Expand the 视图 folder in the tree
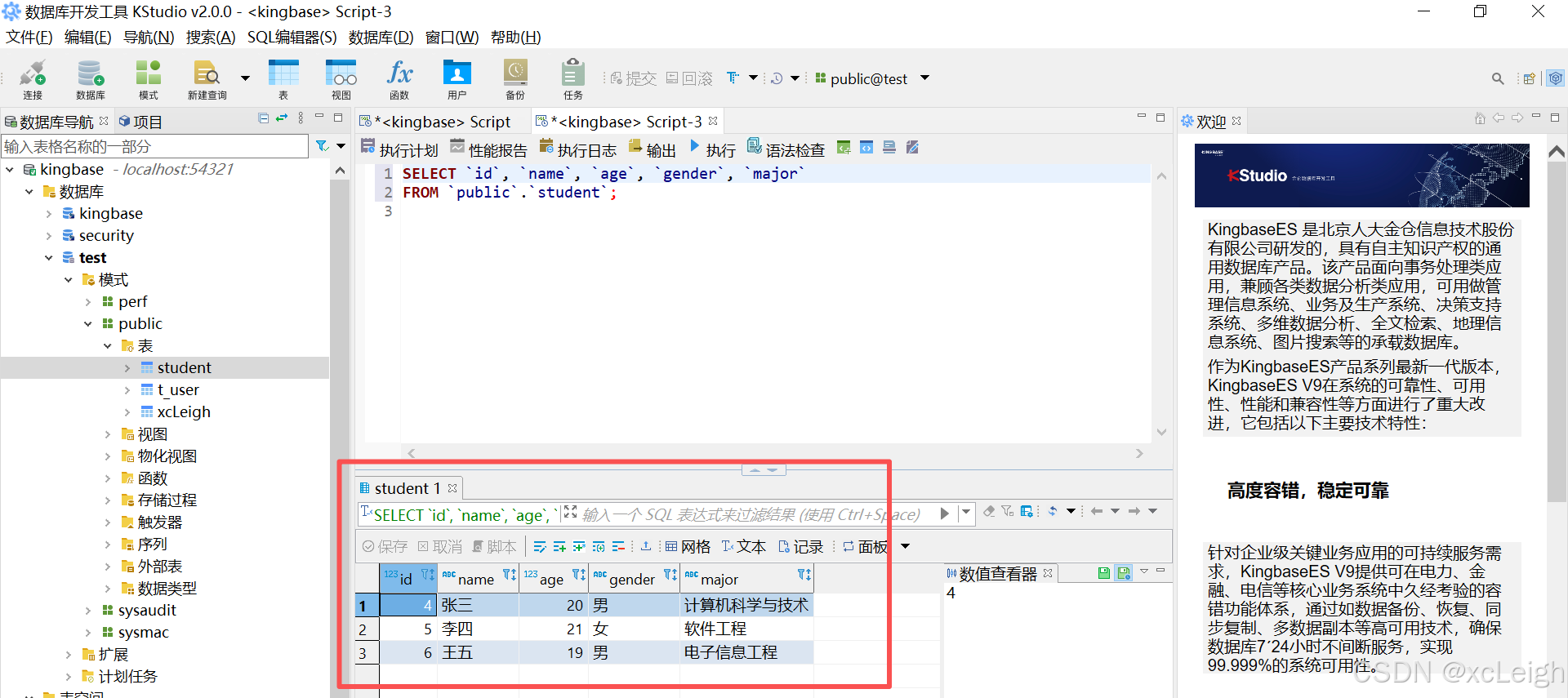The image size is (1568, 698). click(x=107, y=434)
